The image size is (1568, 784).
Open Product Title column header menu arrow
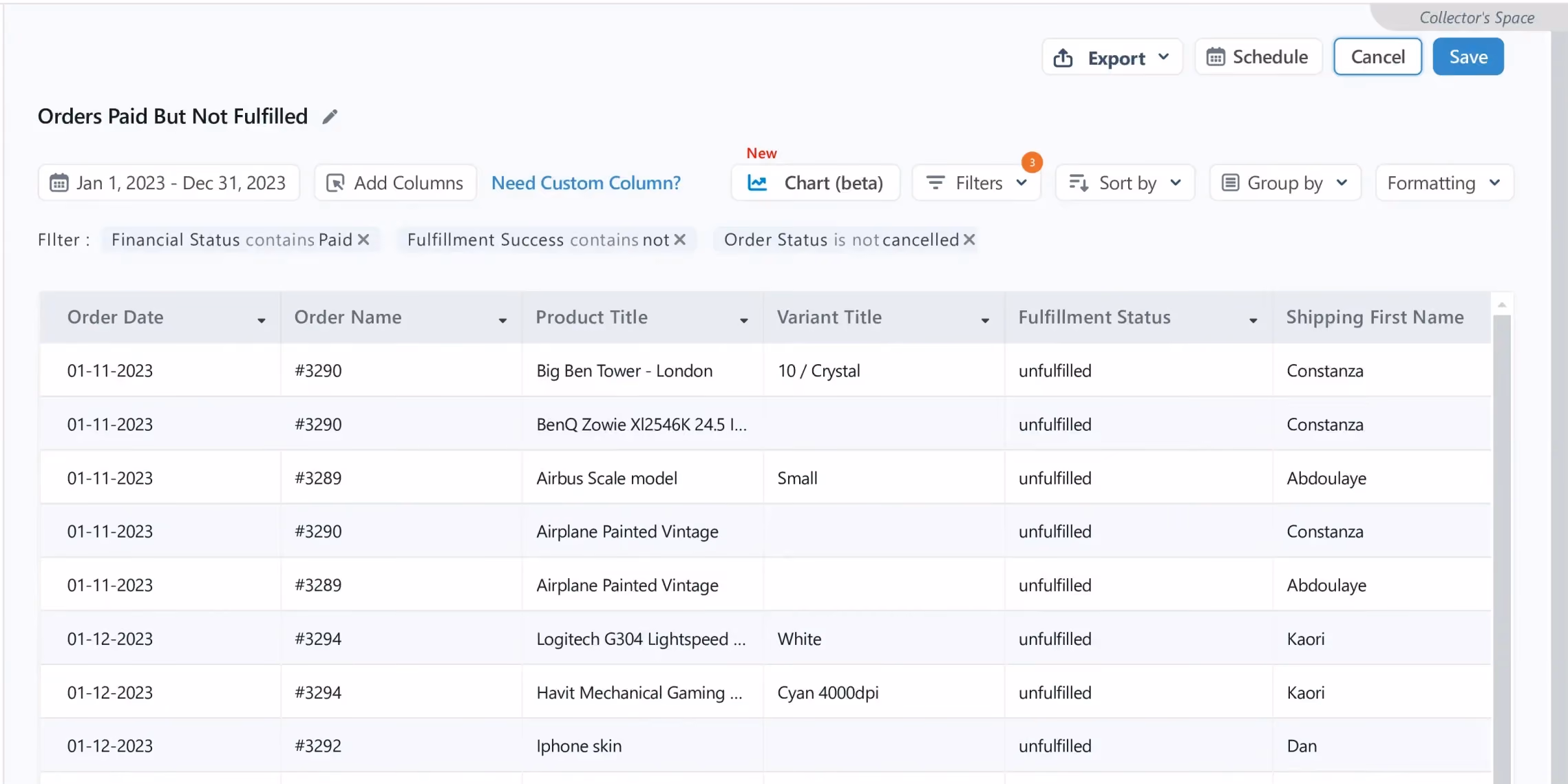tap(744, 320)
